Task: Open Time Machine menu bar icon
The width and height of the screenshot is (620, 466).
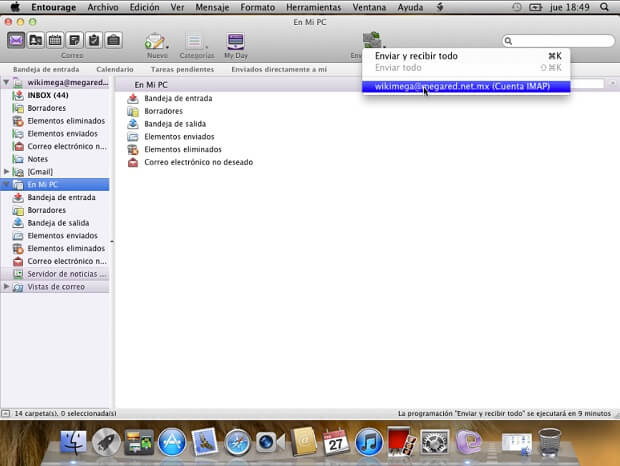Action: tap(516, 7)
